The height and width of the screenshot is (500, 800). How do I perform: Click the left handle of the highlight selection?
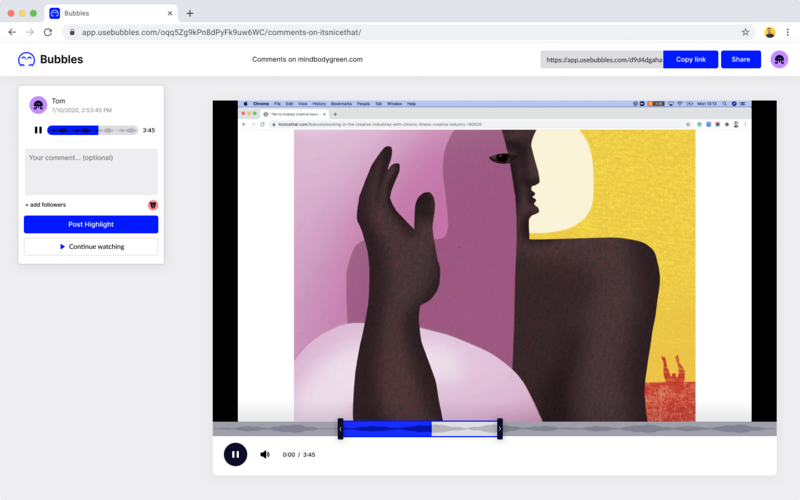click(340, 429)
